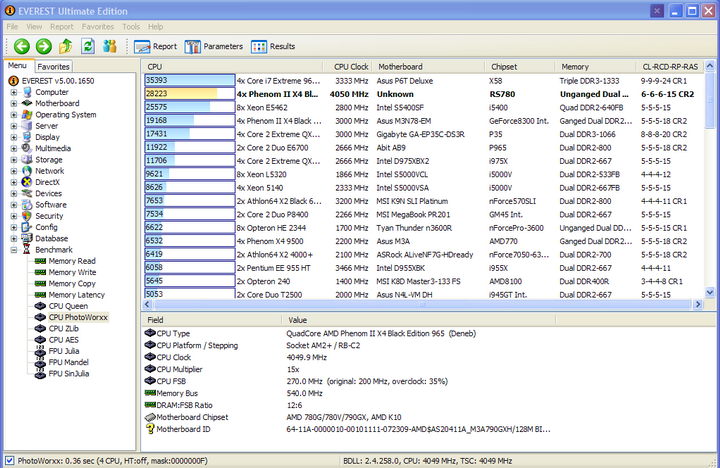Click the Security shield icon

coord(27,216)
